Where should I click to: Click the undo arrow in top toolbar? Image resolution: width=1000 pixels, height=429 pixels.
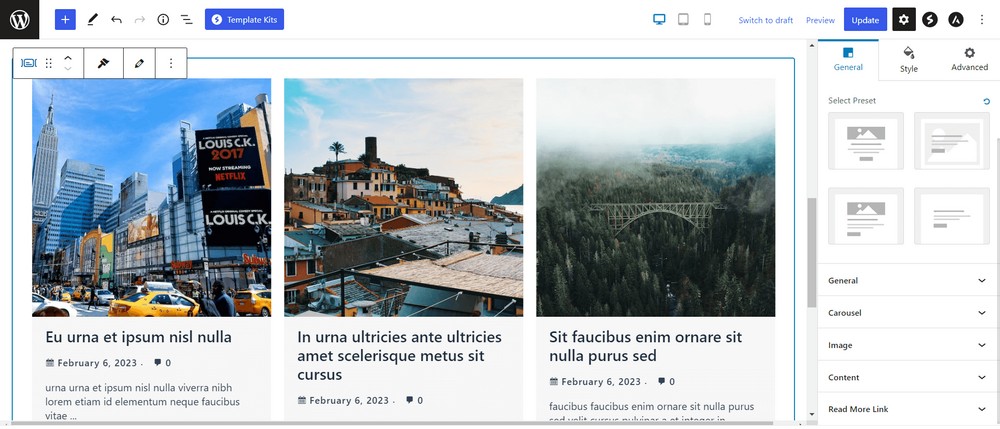coord(117,19)
